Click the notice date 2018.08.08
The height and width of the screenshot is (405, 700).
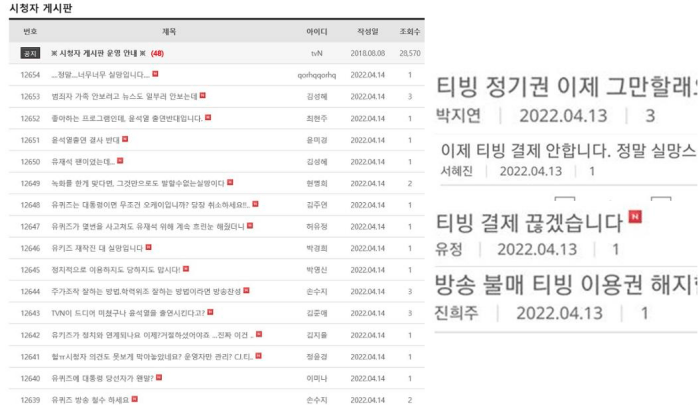(x=367, y=53)
